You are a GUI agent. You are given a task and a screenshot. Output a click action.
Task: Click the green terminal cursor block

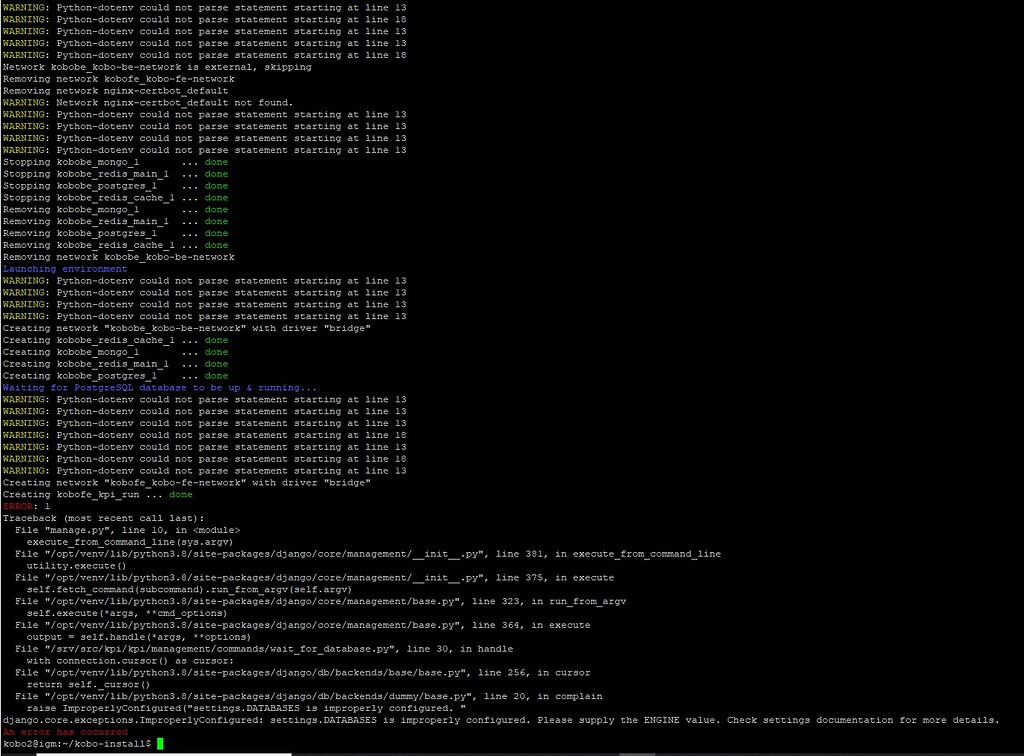pos(162,744)
